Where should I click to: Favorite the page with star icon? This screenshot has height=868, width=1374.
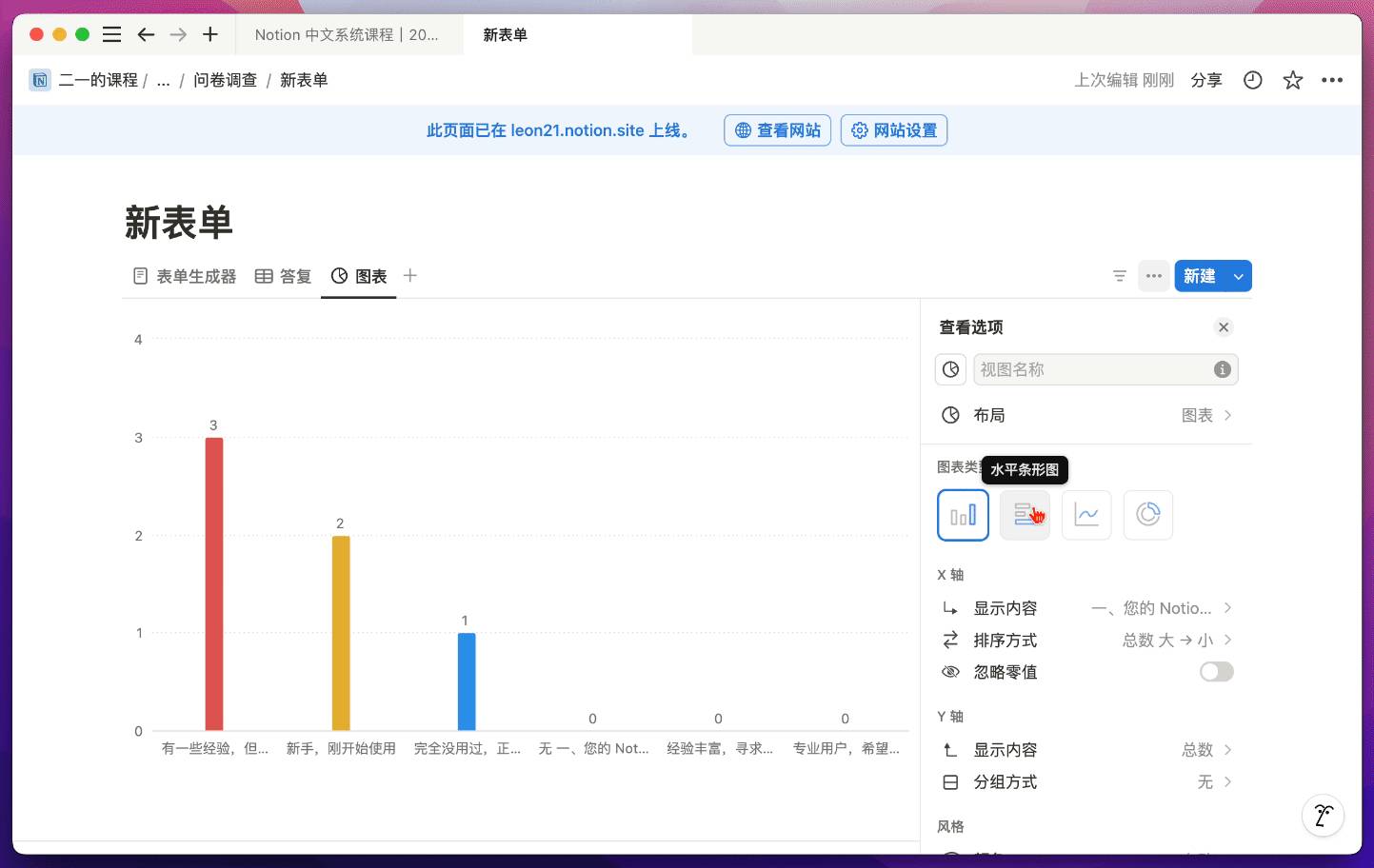pyautogui.click(x=1292, y=80)
